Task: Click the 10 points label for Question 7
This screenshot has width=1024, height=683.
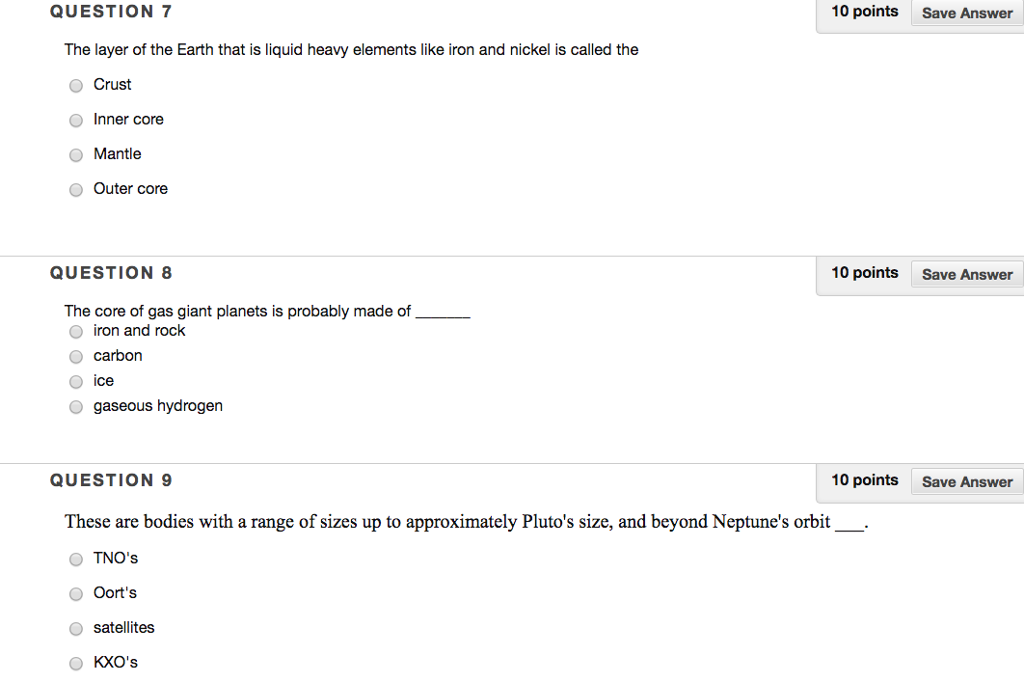Action: [864, 12]
